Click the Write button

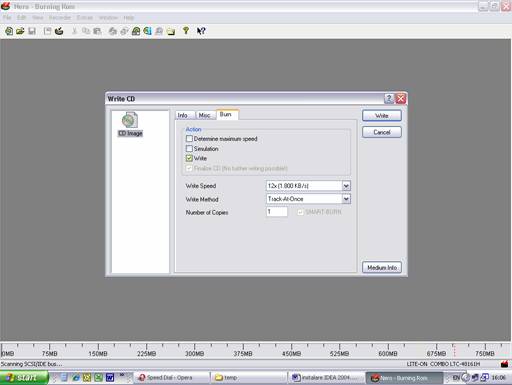(x=382, y=116)
